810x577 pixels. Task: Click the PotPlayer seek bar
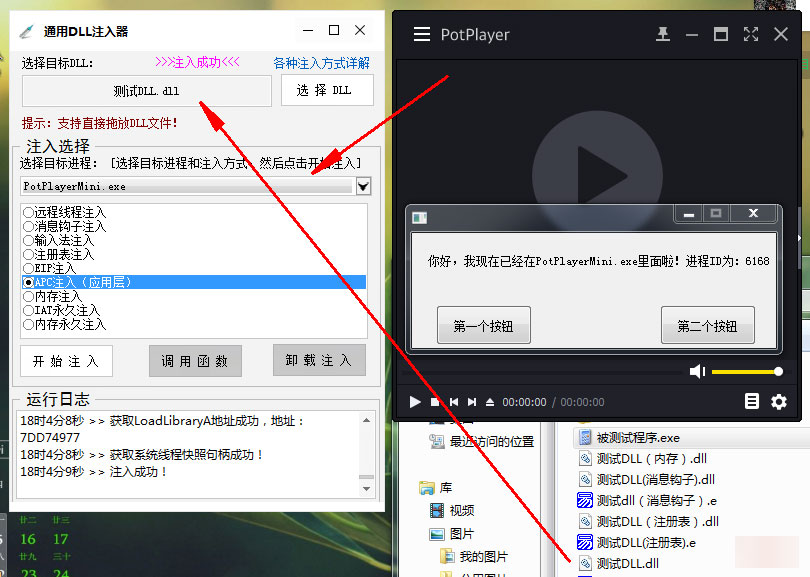542,372
